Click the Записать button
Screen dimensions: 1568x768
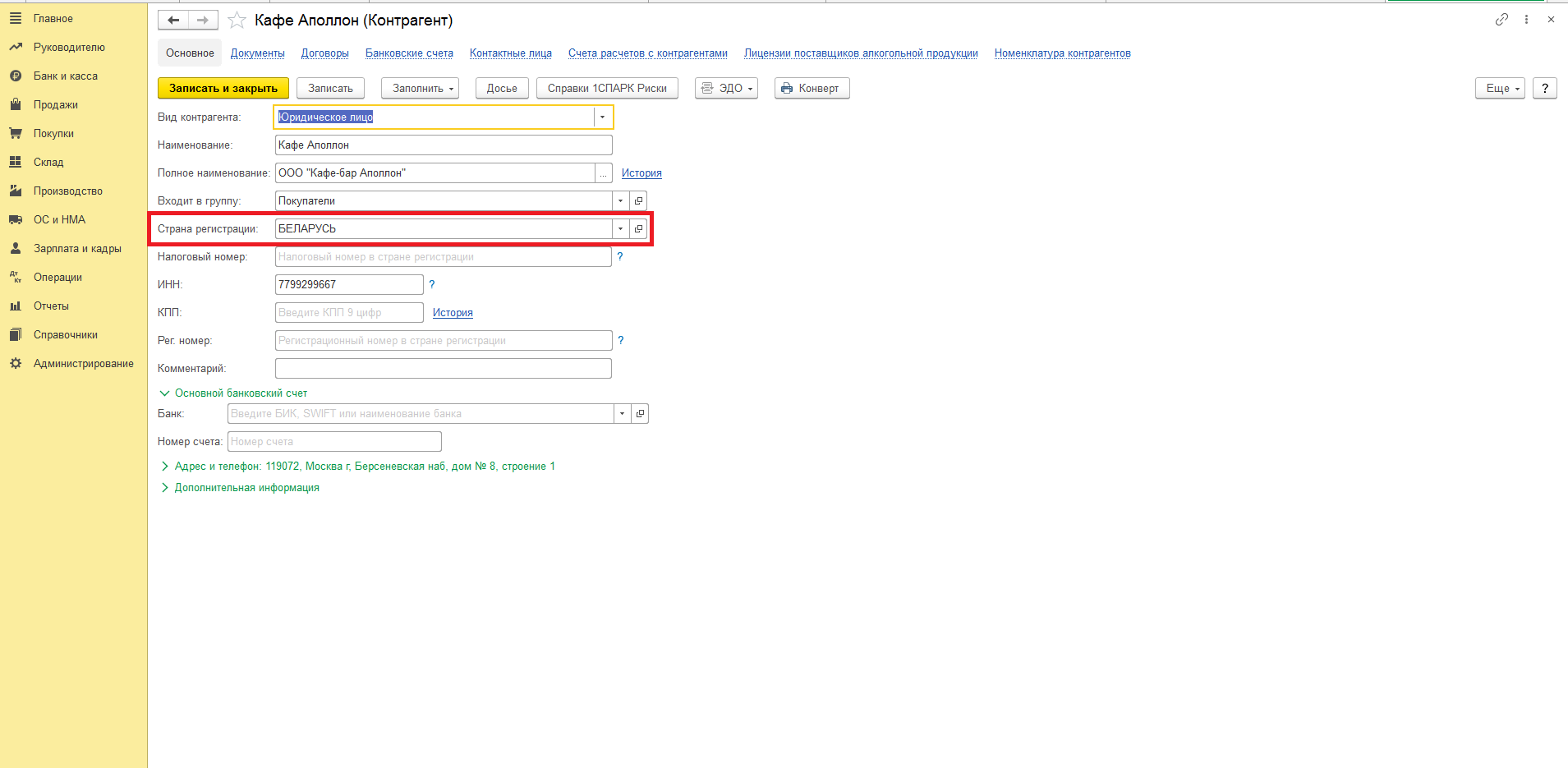(x=330, y=88)
